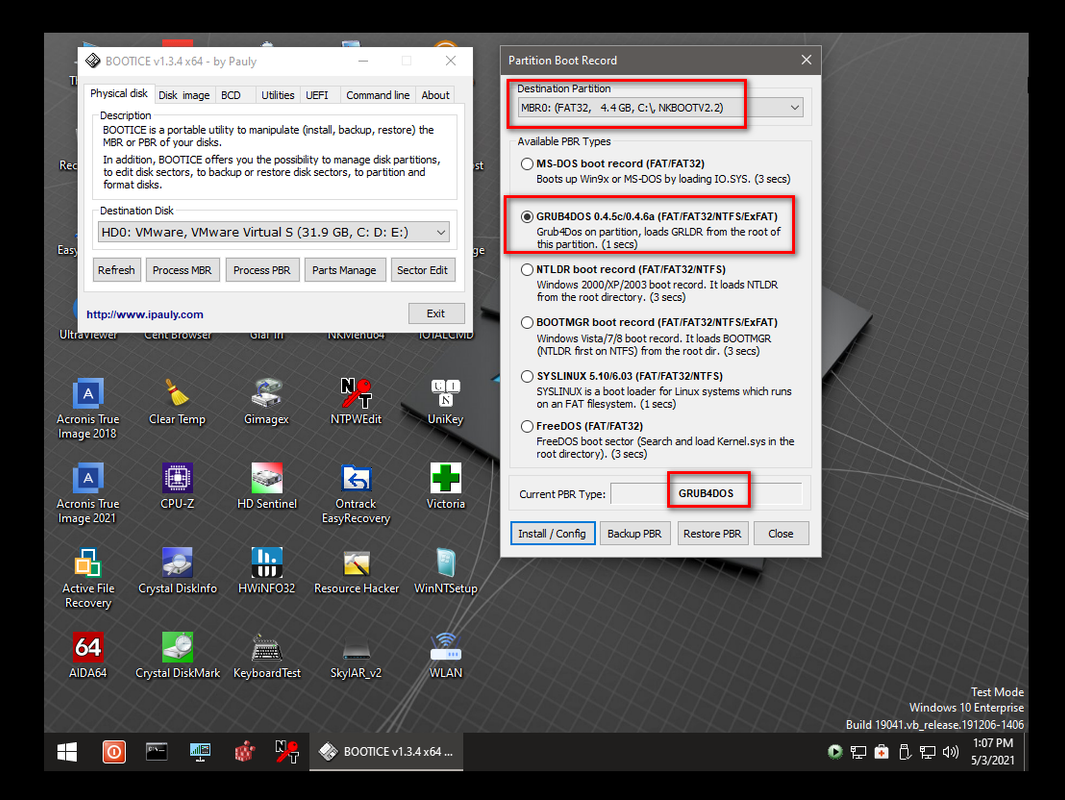
Task: Open the Clear Temp desktop icon
Action: tap(177, 401)
